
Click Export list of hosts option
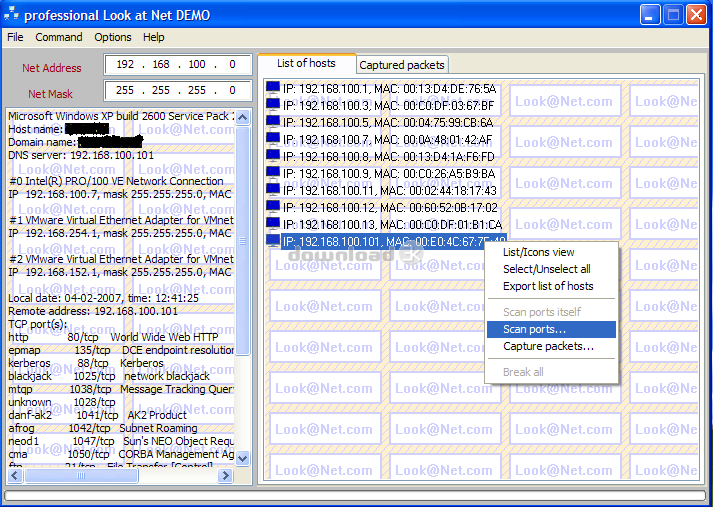pyautogui.click(x=548, y=286)
